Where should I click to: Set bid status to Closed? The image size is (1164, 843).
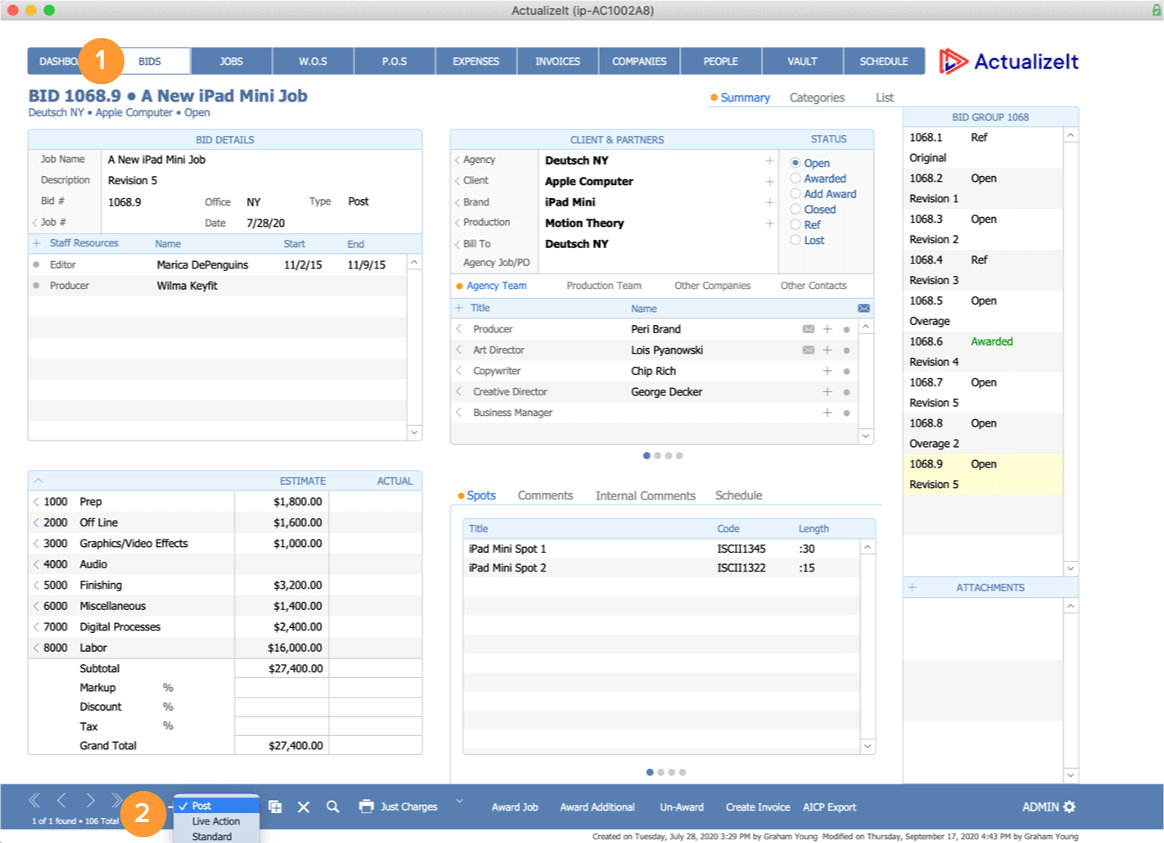coord(794,210)
